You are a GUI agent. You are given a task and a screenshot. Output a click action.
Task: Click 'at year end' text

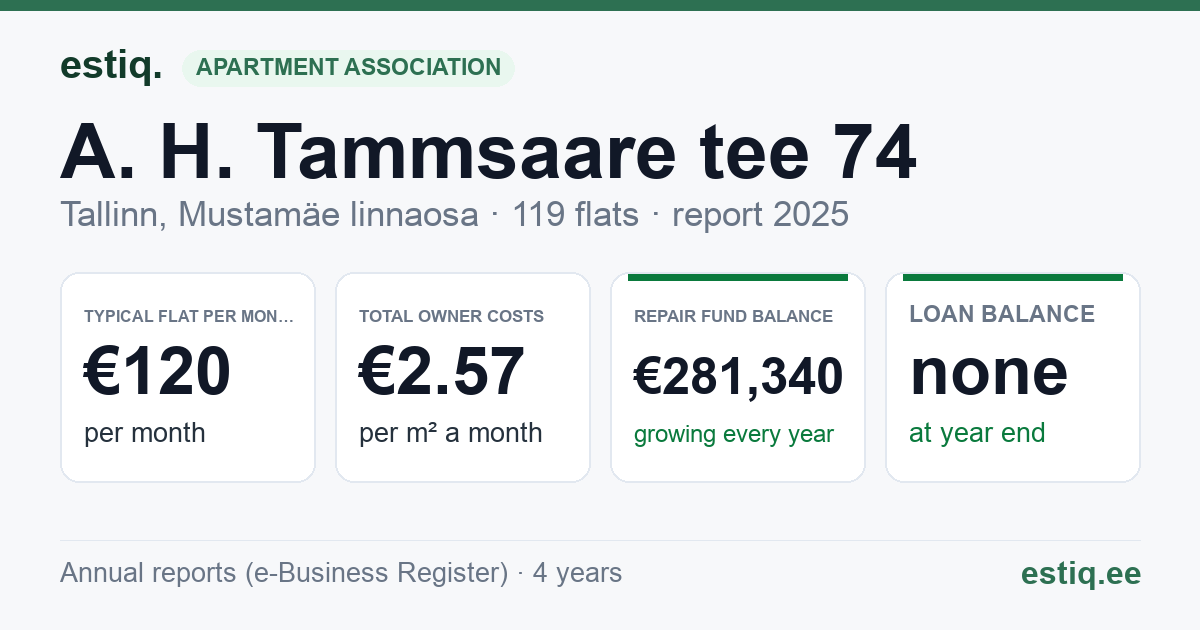tap(977, 433)
